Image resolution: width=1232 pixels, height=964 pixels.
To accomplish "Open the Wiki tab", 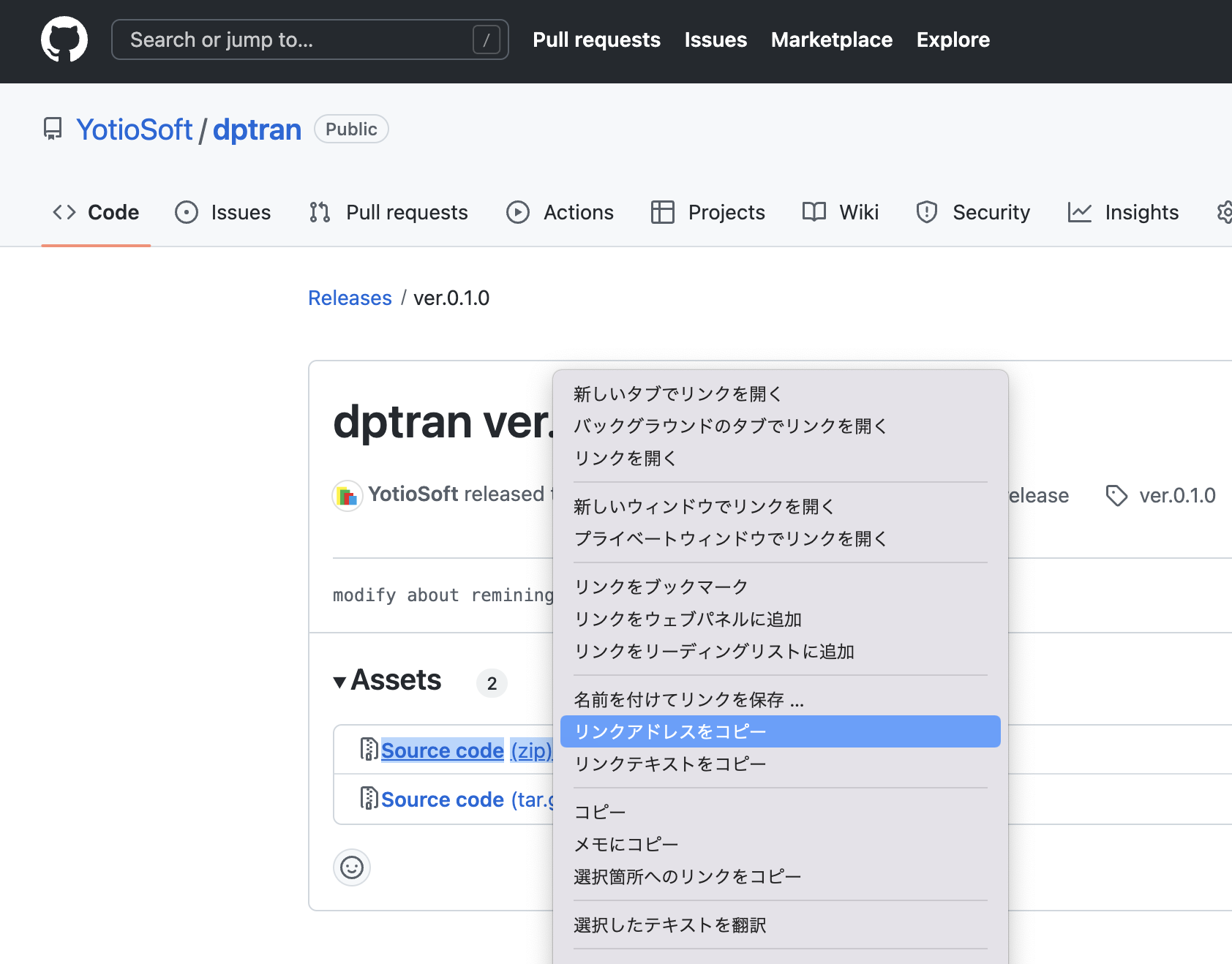I will point(841,212).
